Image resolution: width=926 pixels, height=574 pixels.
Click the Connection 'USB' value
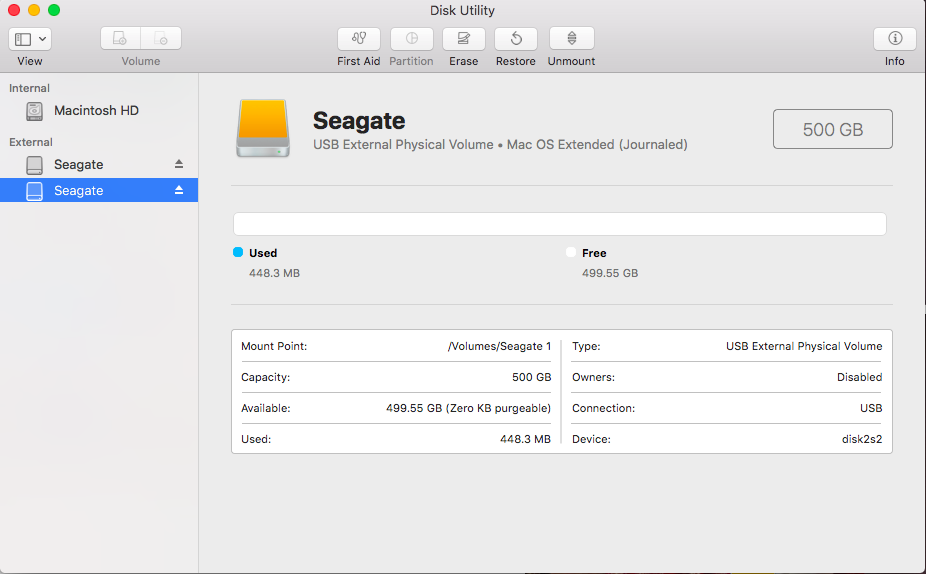871,409
